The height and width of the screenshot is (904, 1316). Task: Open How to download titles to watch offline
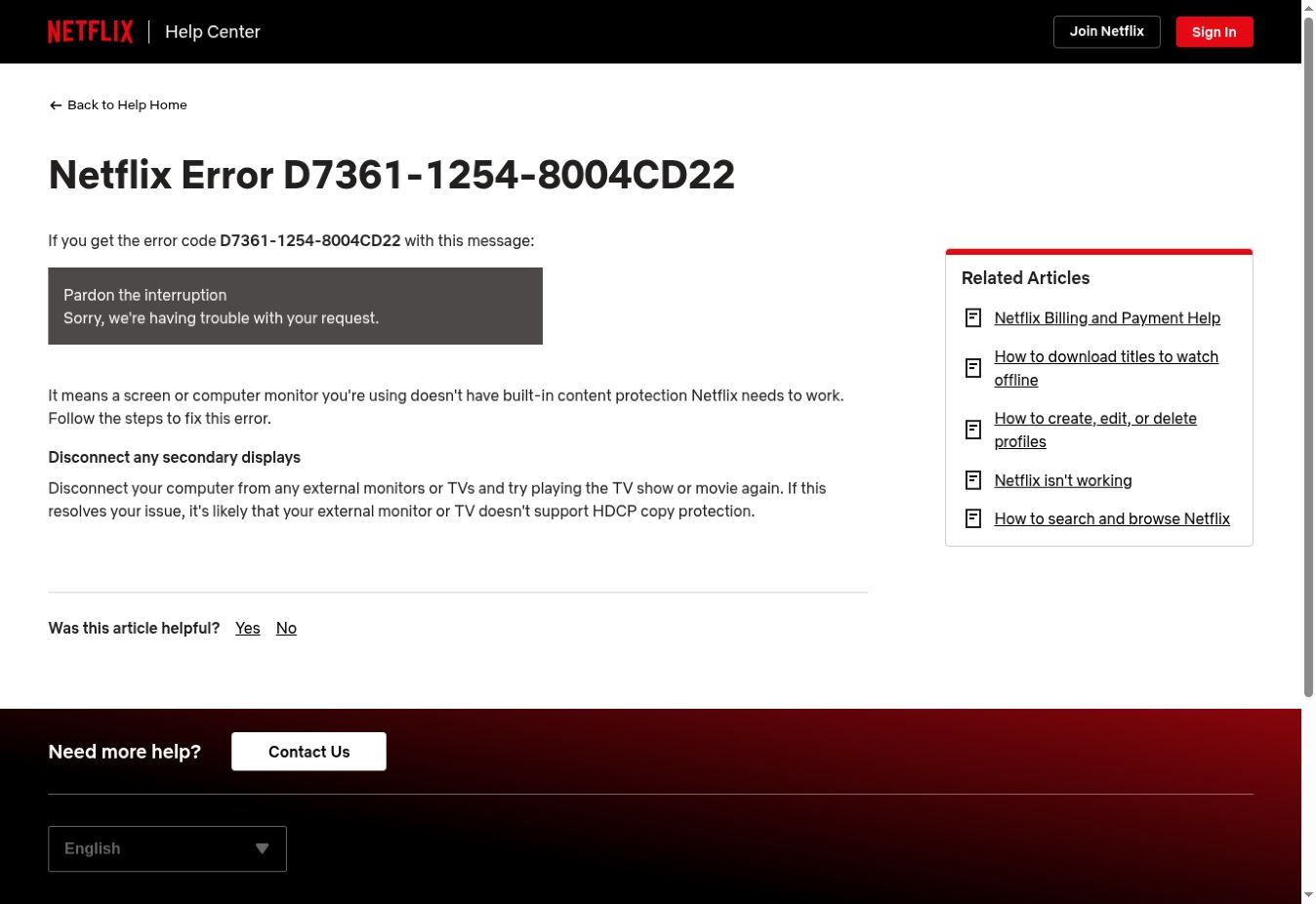click(1106, 368)
